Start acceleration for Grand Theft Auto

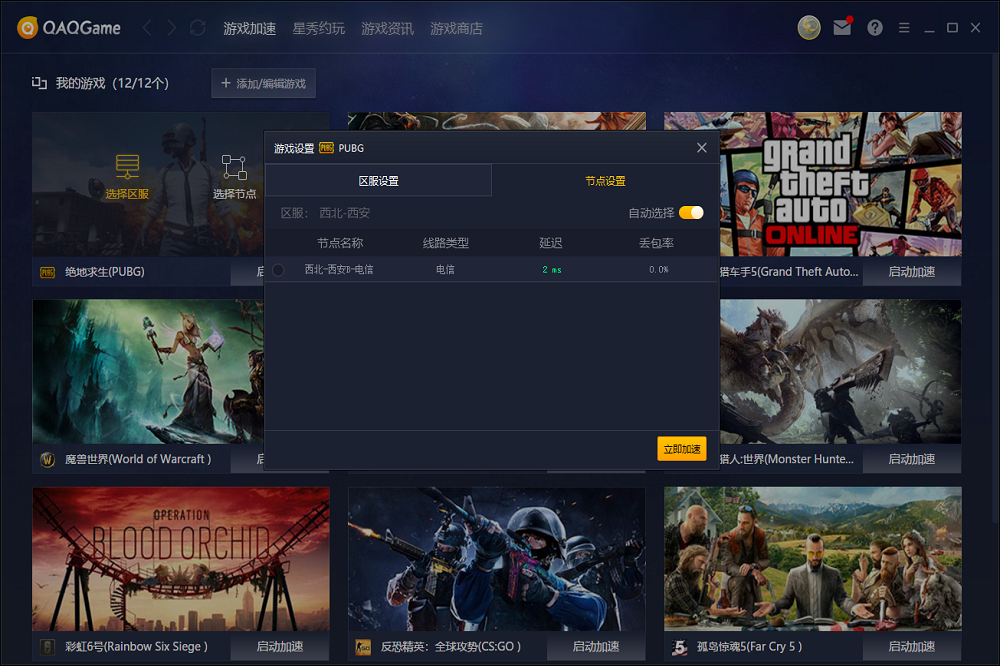coord(912,272)
